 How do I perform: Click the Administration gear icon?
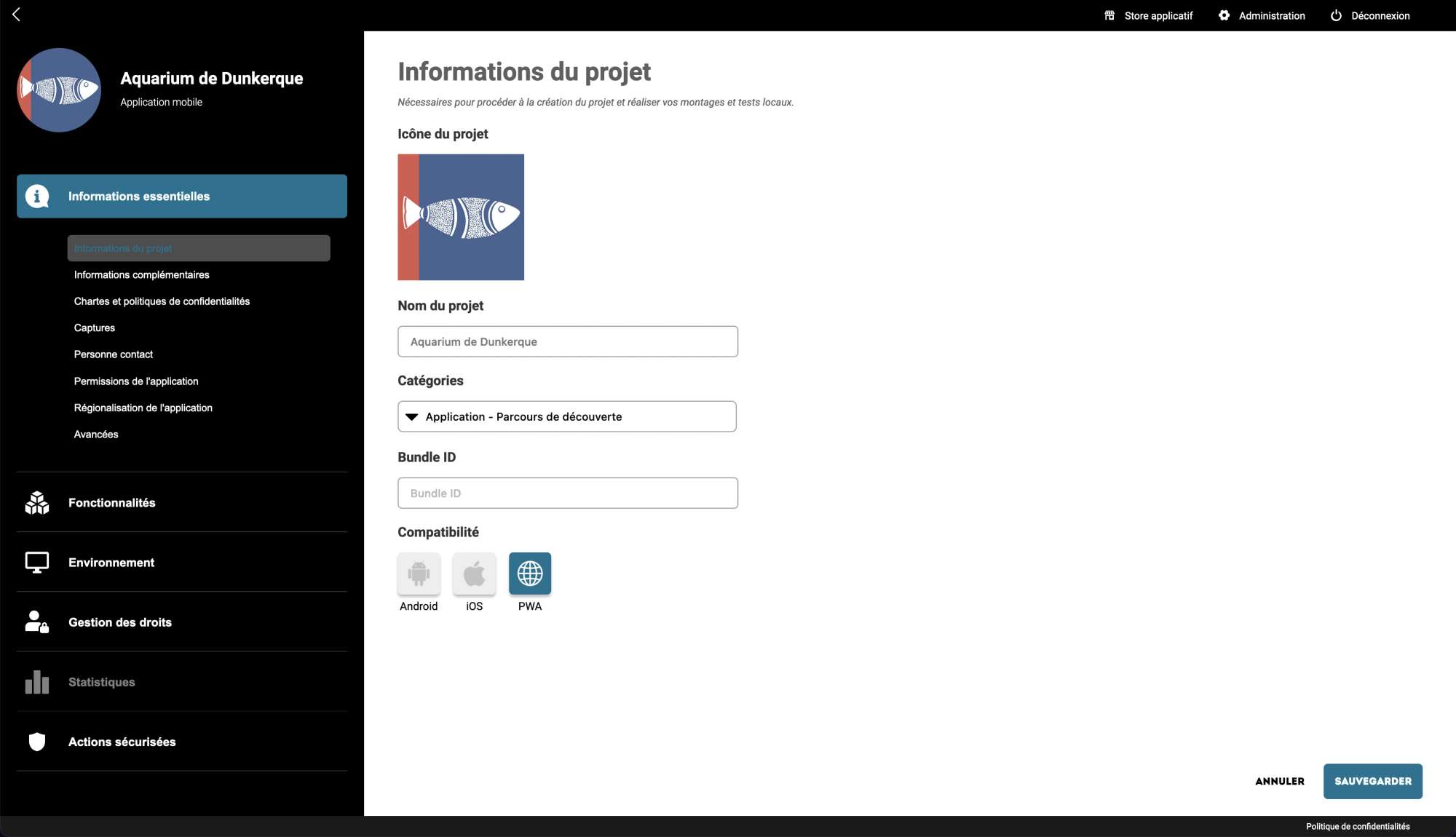tap(1224, 15)
